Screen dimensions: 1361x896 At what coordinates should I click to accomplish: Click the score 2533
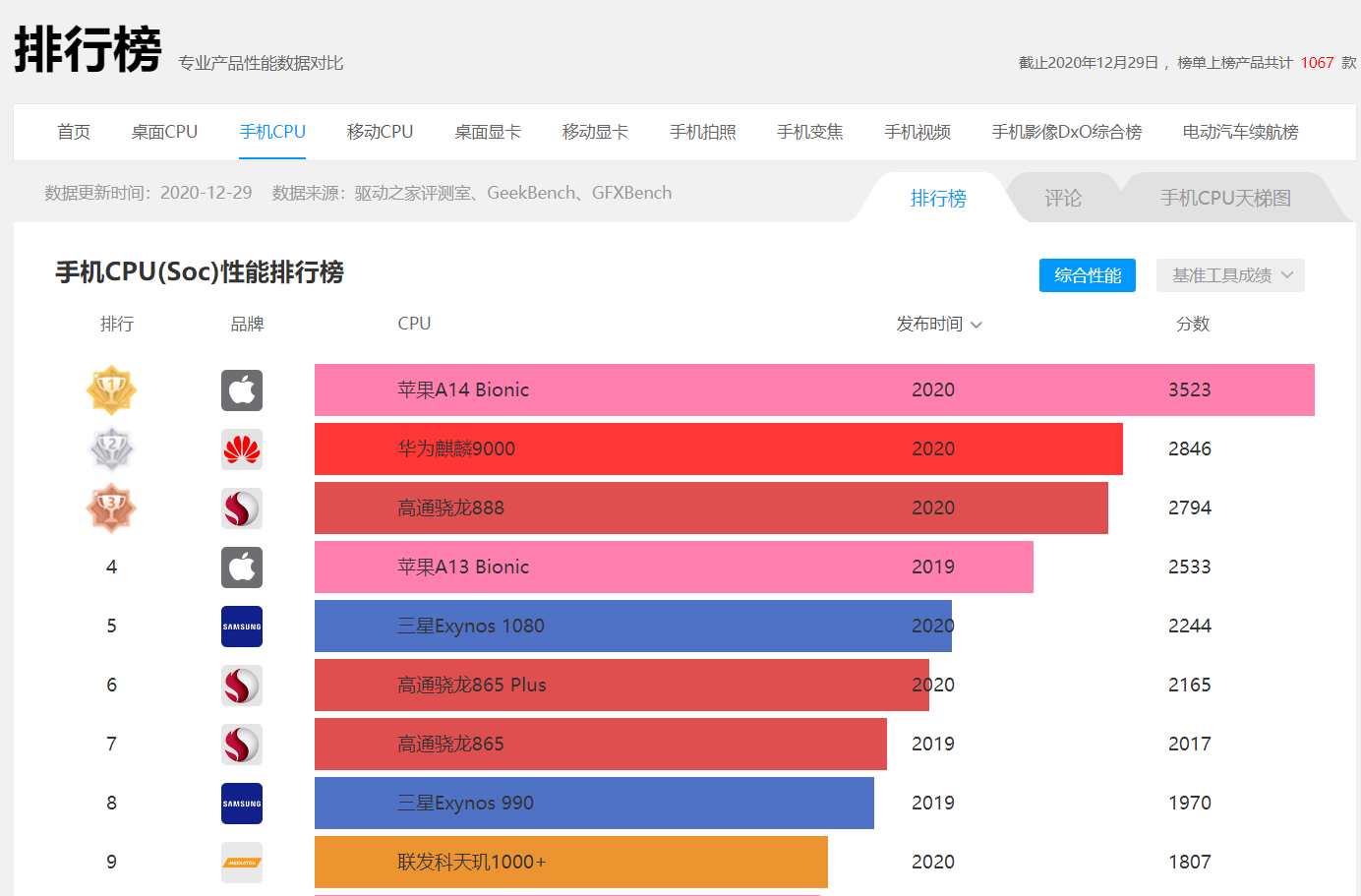click(1190, 567)
